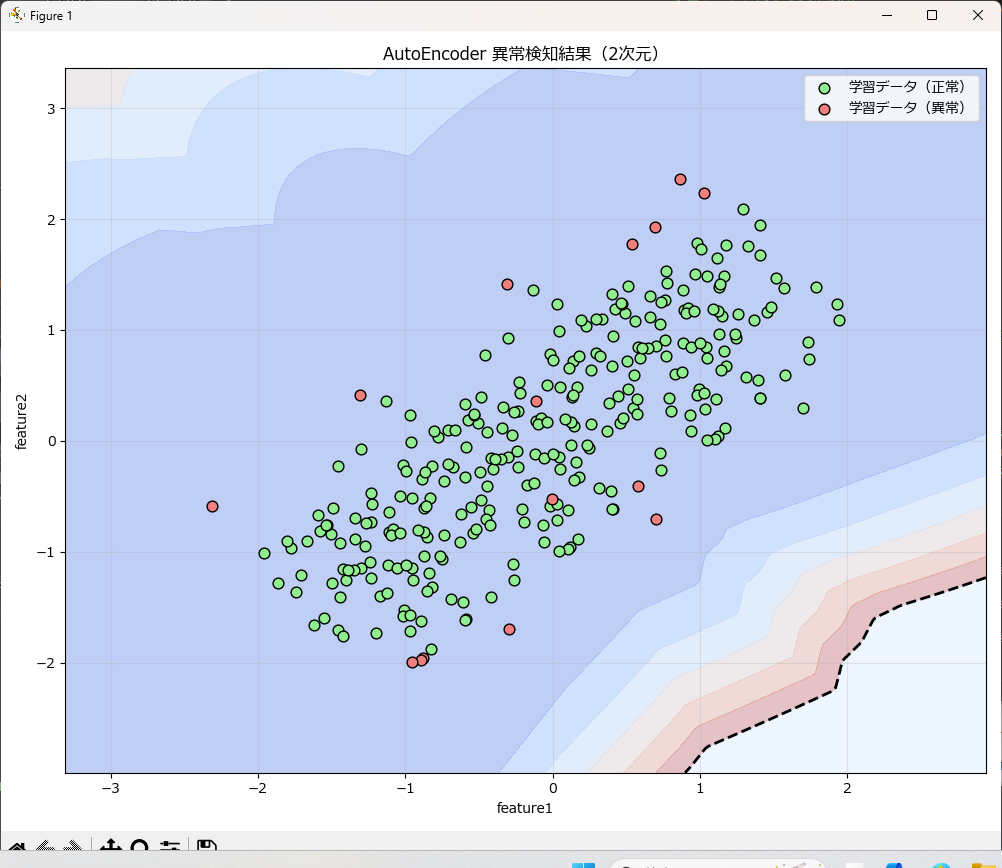Click the leftmost red anomaly data point
This screenshot has height=868, width=1002.
(x=212, y=506)
